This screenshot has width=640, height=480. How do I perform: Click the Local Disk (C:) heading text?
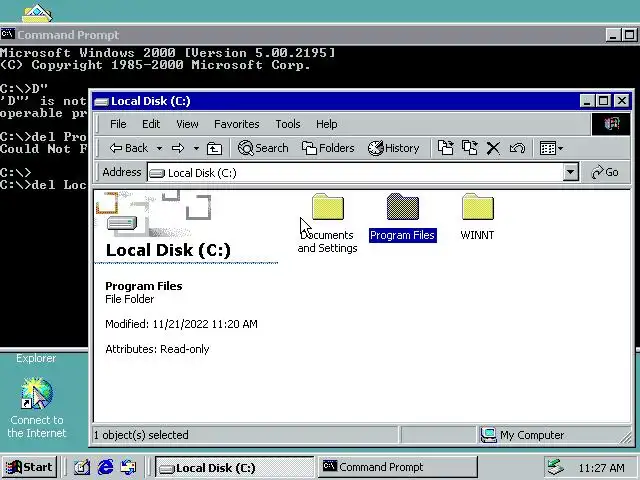pos(168,250)
